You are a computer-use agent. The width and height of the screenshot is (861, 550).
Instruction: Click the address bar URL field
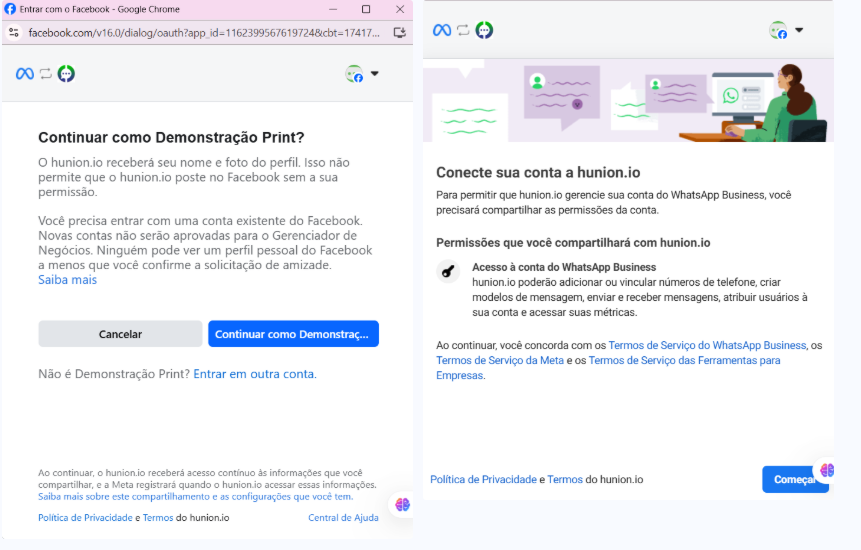[x=204, y=32]
